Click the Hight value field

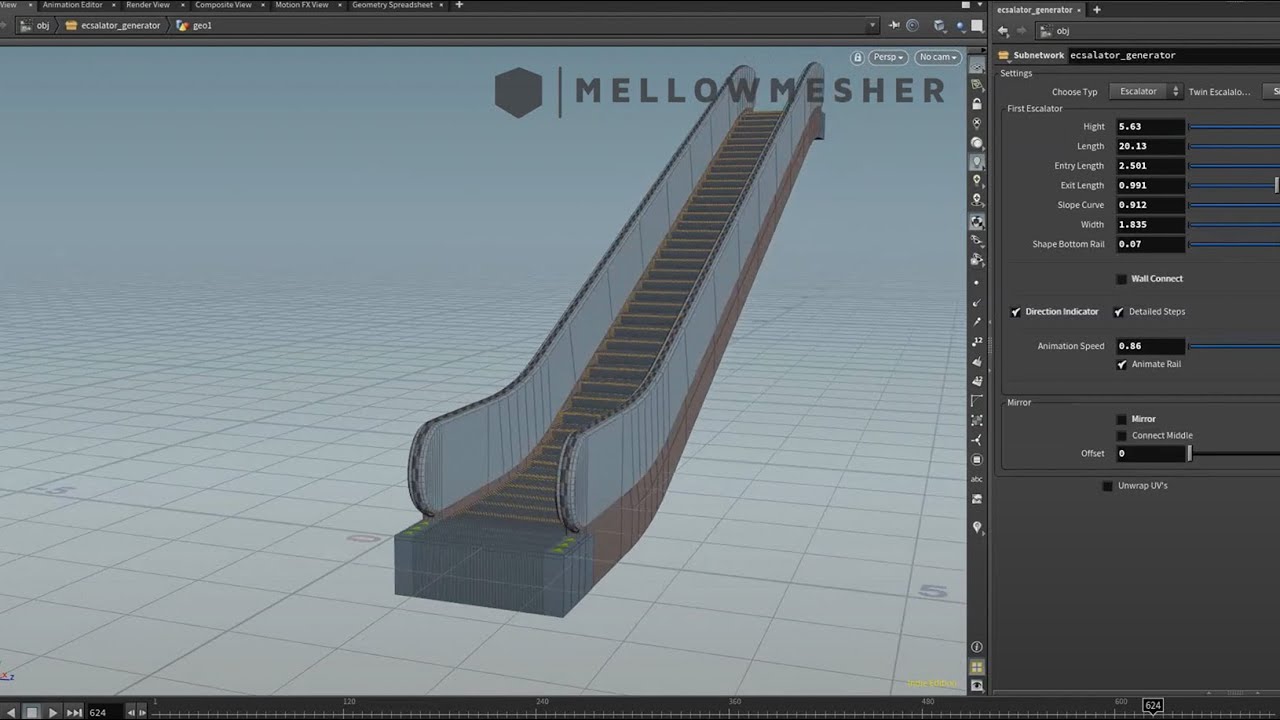tap(1150, 127)
